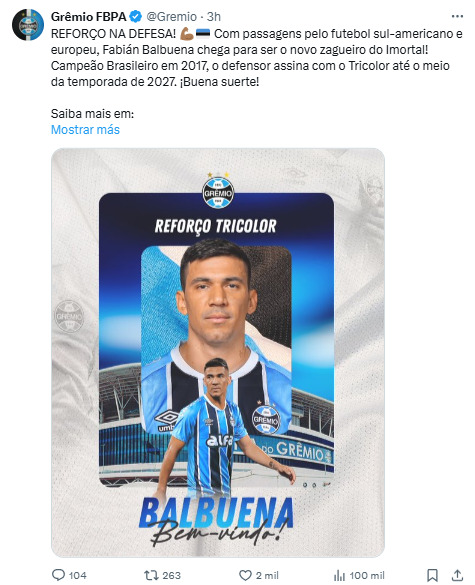Click the 100 mil views count
This screenshot has width=475, height=585.
(x=367, y=575)
